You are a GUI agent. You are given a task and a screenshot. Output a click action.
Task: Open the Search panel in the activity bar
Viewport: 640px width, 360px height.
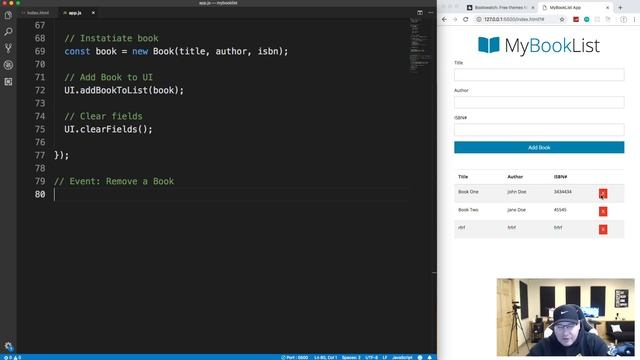point(8,32)
